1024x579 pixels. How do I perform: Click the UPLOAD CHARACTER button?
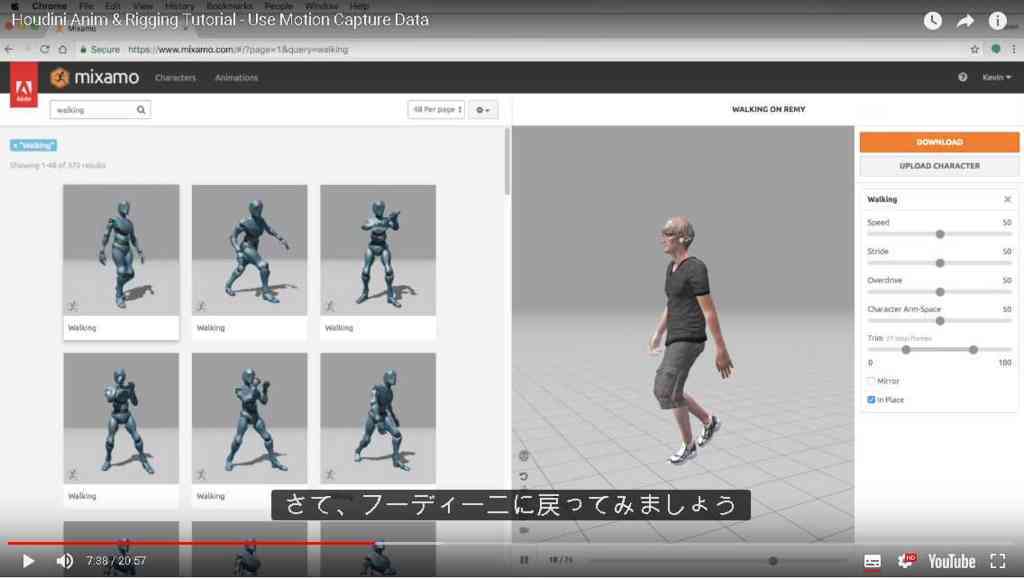938,166
